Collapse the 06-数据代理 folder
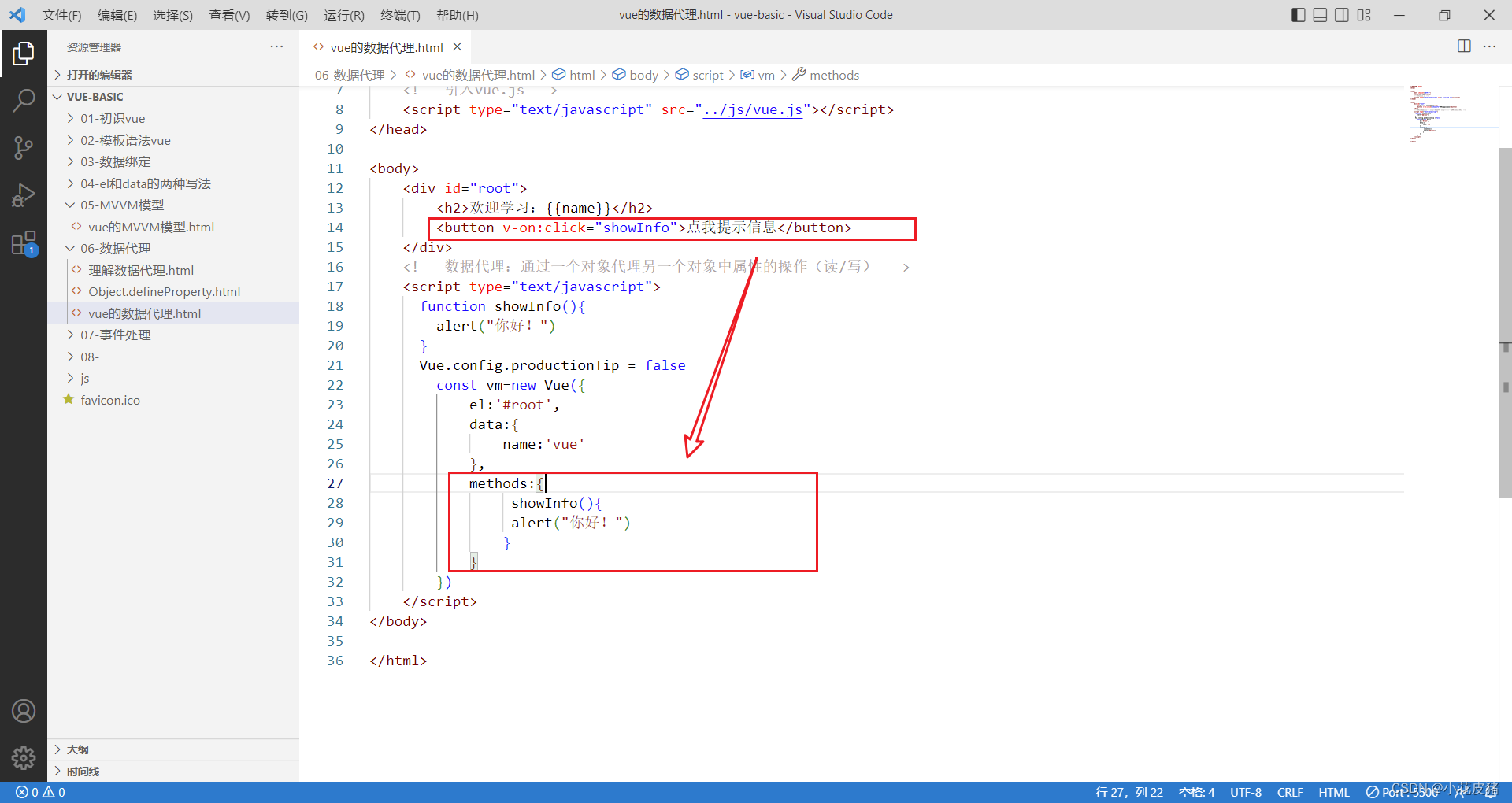This screenshot has height=803, width=1512. tap(173, 248)
